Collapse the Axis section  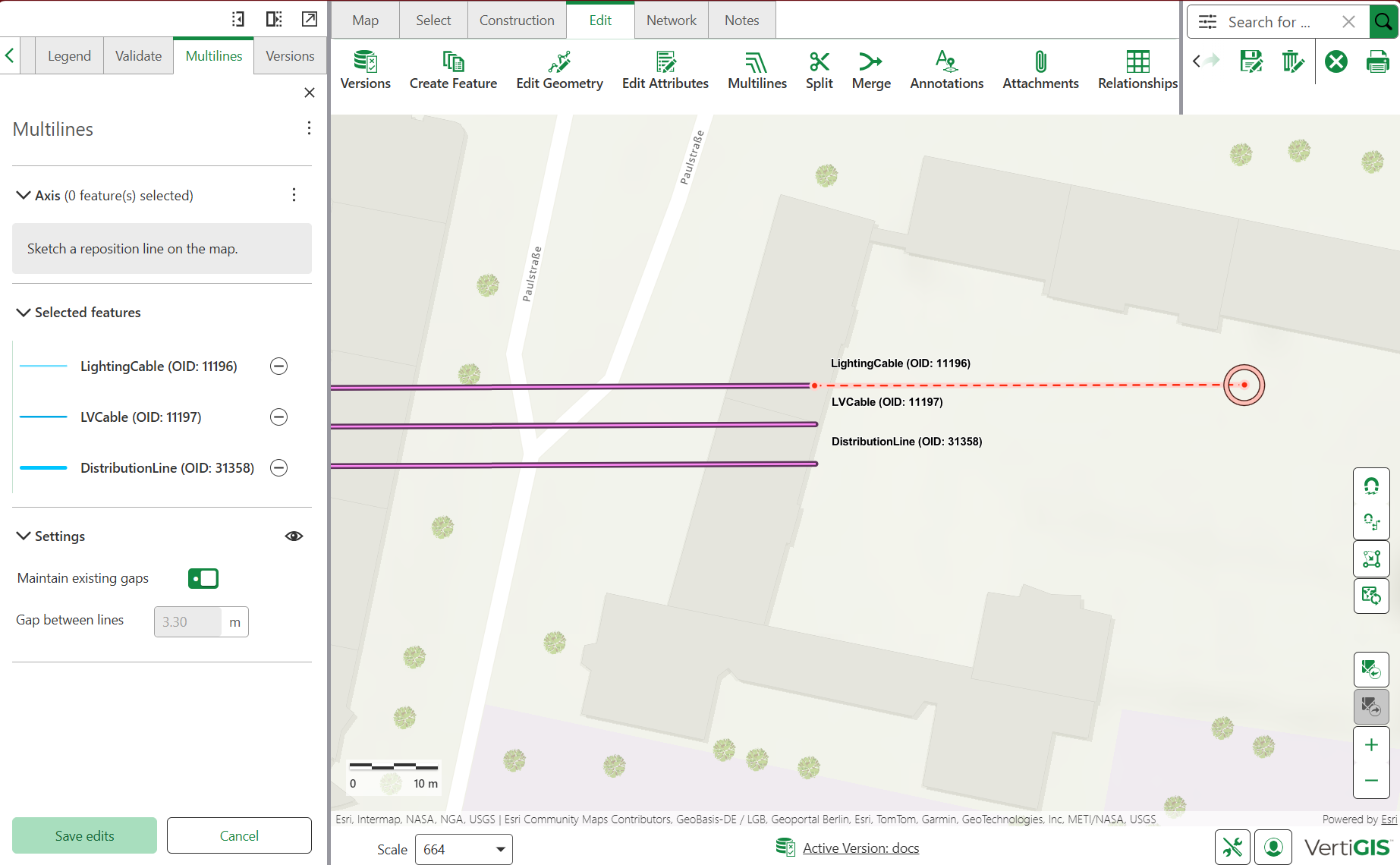[24, 196]
